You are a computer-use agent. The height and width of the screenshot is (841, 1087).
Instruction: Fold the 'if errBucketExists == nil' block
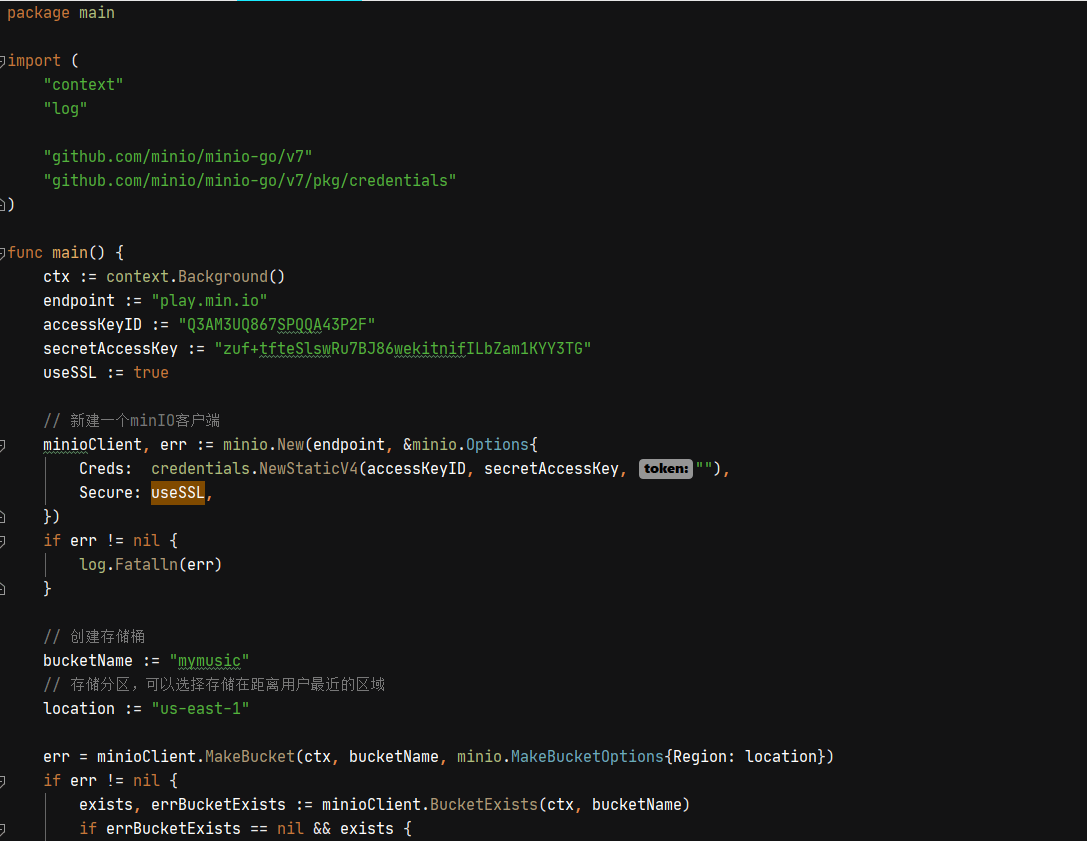2,829
